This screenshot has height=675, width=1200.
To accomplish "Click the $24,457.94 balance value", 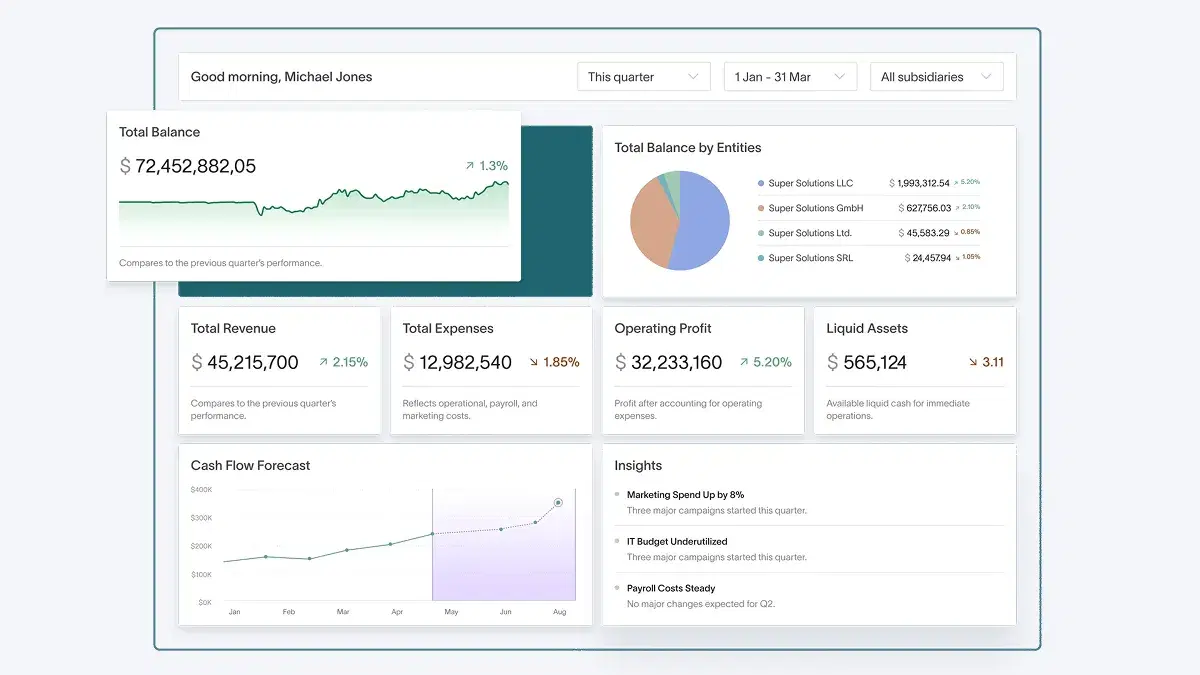I will pyautogui.click(x=929, y=258).
